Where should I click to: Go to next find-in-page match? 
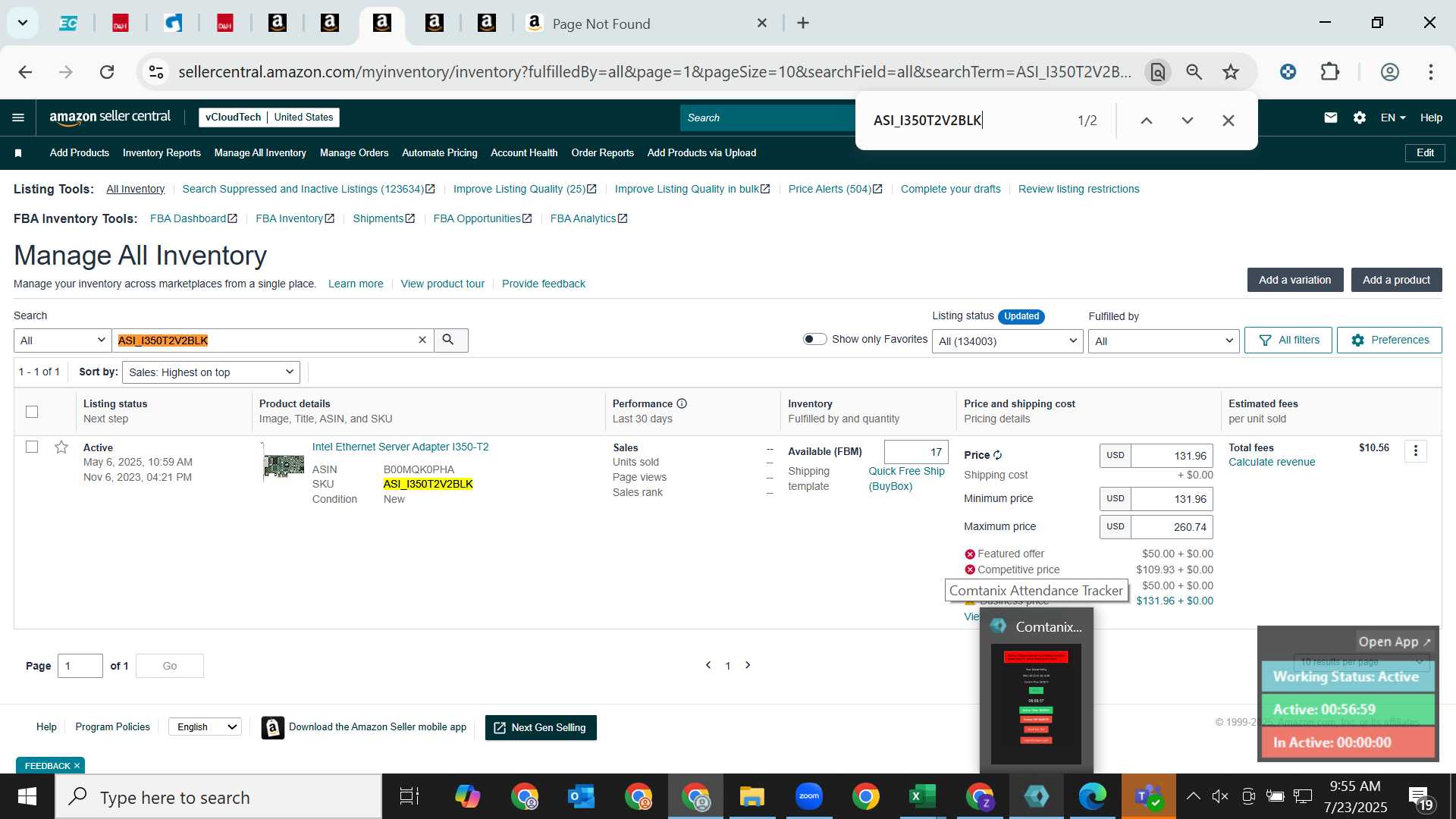[1188, 121]
